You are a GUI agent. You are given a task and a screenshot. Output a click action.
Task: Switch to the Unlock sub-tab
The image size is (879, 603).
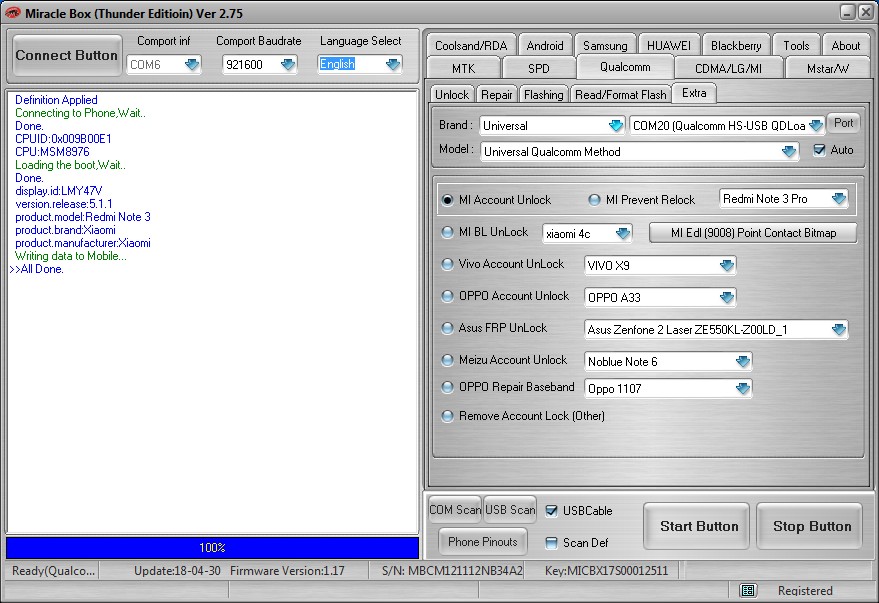pyautogui.click(x=452, y=95)
